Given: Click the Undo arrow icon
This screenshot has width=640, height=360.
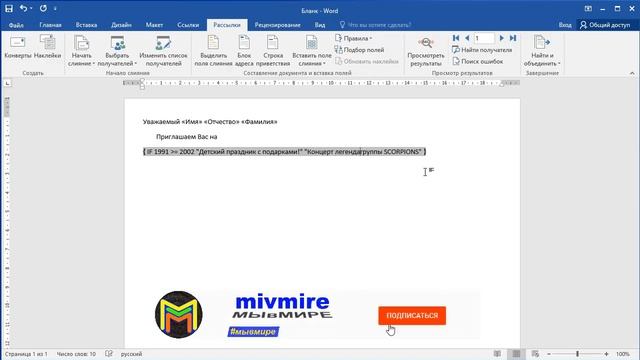Looking at the screenshot, I should (24, 9).
